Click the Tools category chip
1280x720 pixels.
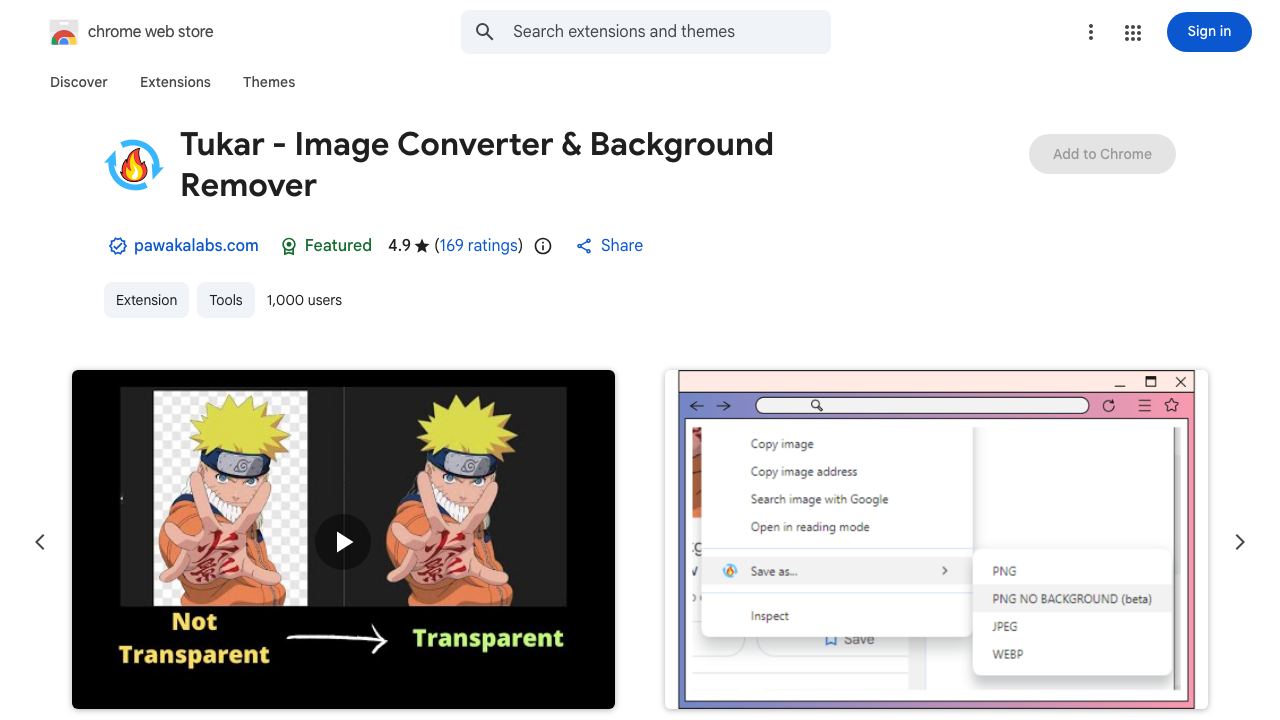tap(226, 300)
